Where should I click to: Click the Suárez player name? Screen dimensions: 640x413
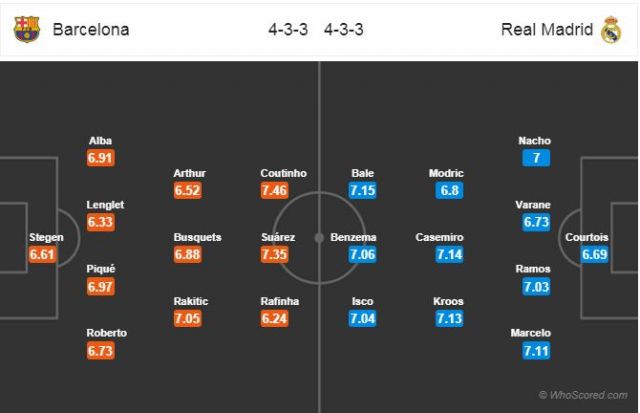click(278, 237)
